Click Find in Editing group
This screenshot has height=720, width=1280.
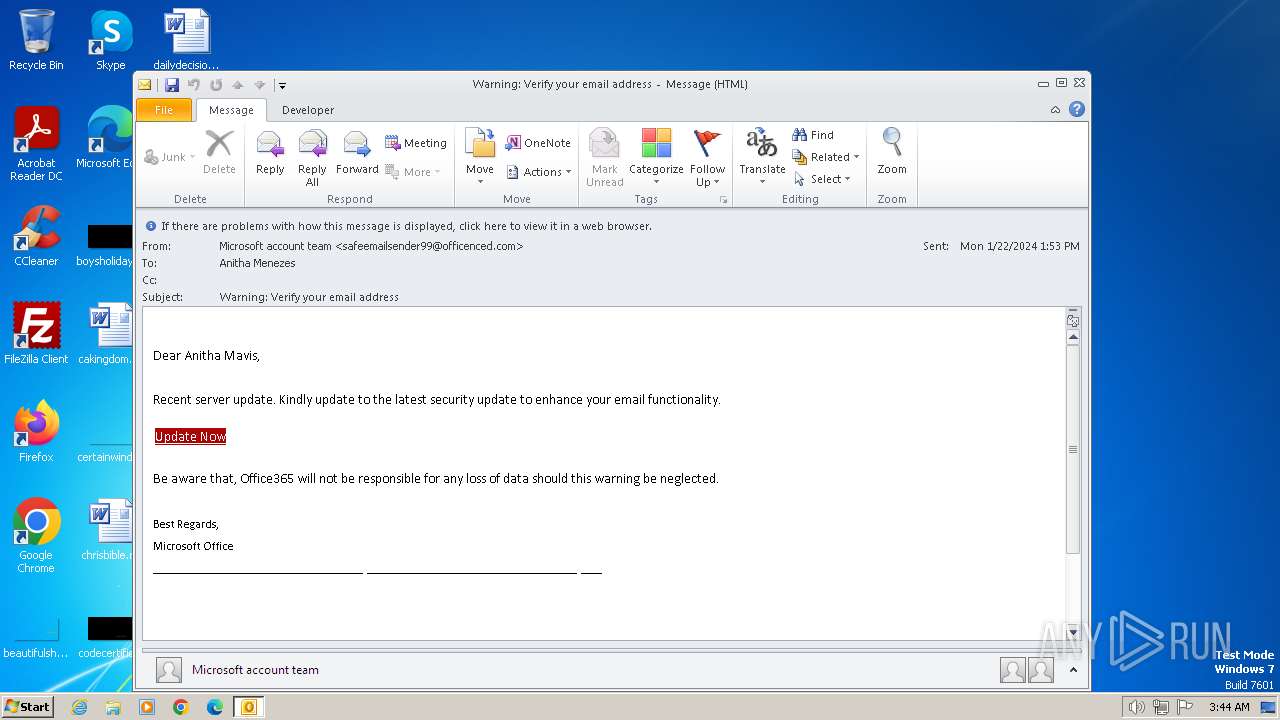click(813, 135)
